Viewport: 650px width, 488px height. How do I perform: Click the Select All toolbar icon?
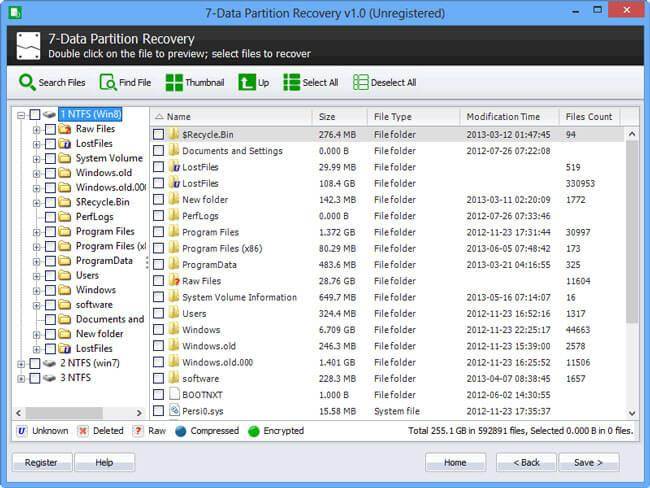[291, 82]
